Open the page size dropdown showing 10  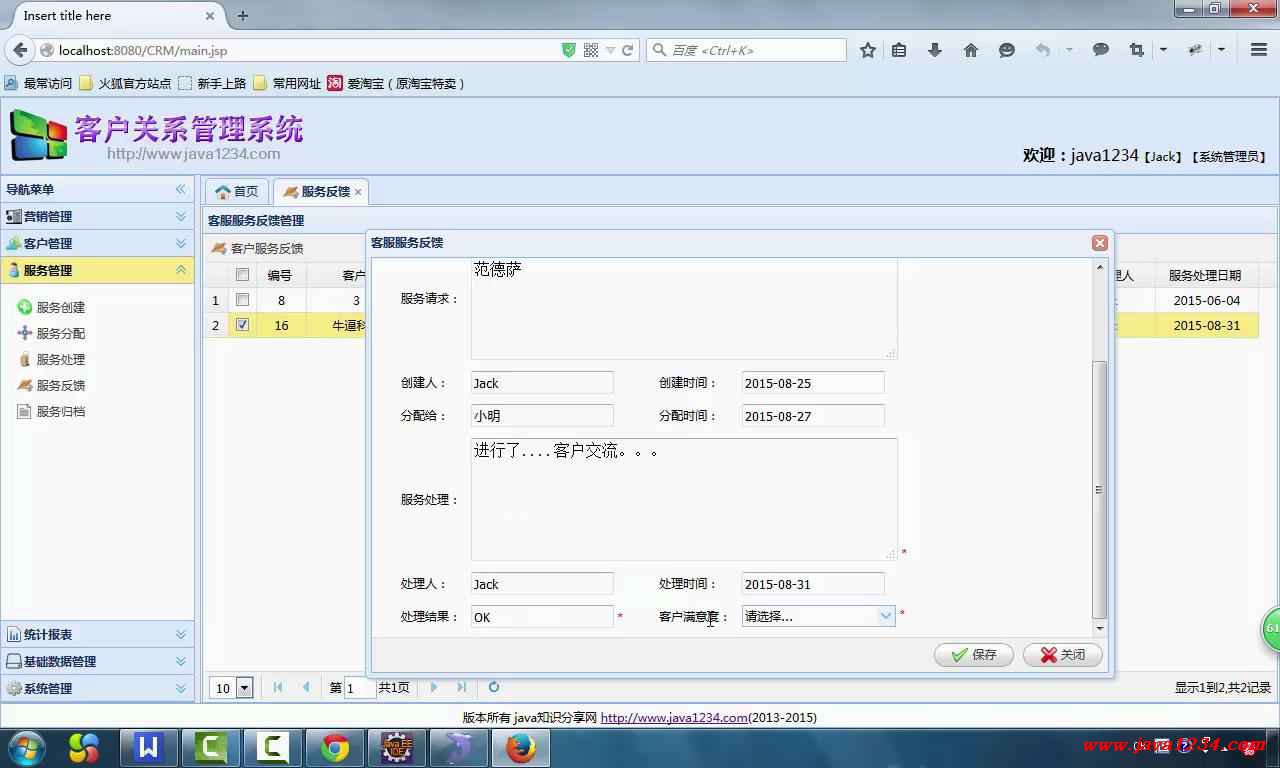pos(244,688)
